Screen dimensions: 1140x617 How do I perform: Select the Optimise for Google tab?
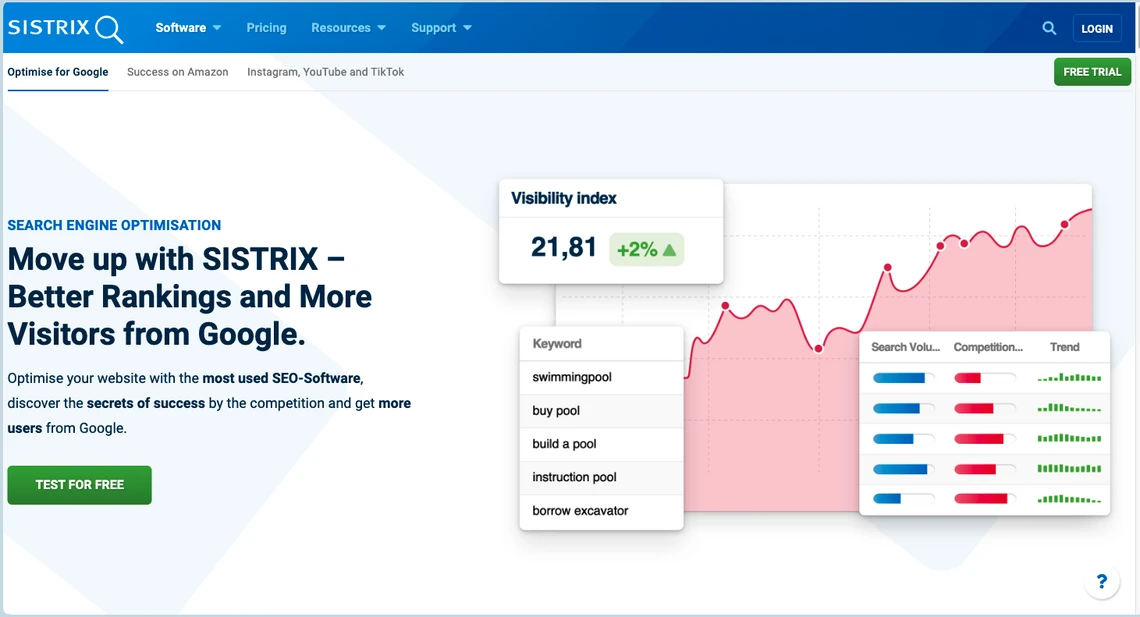click(58, 72)
